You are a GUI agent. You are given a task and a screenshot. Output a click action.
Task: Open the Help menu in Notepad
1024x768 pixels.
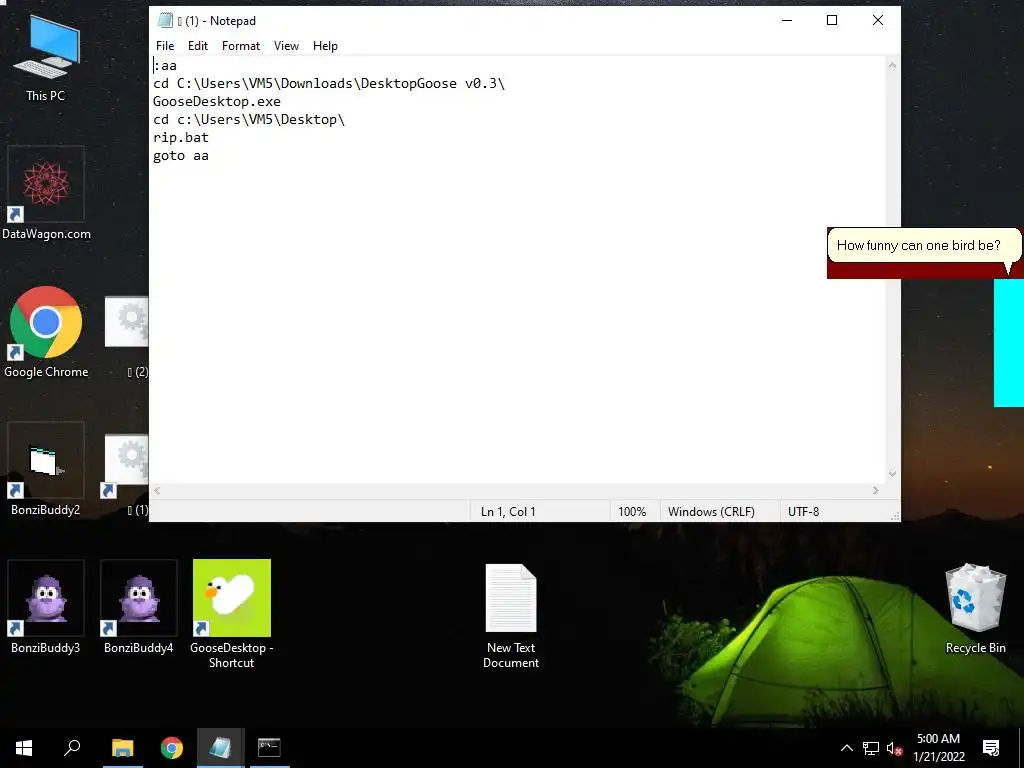[x=325, y=46]
